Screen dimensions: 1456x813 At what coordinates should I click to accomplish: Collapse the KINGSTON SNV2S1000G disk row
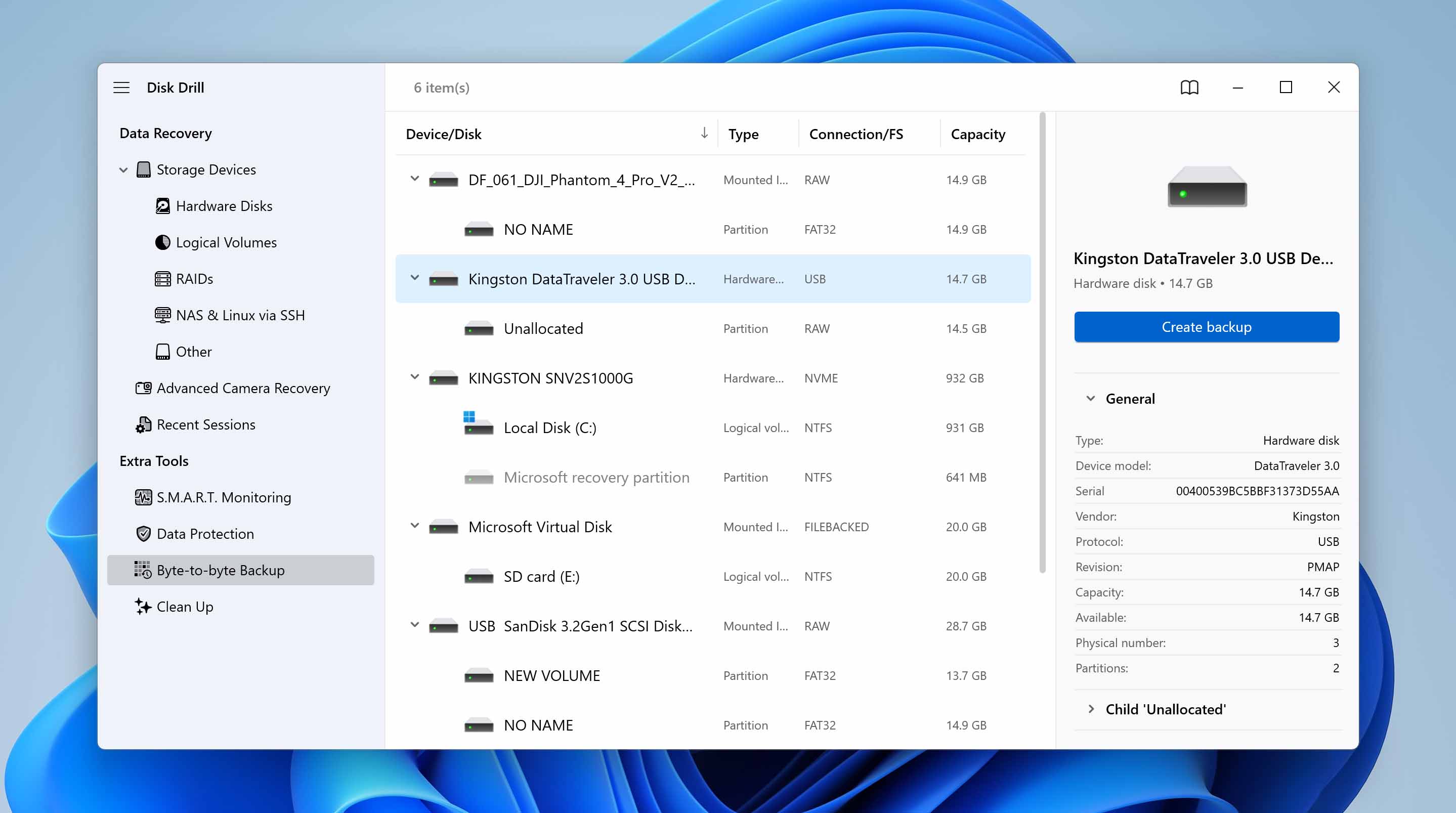pyautogui.click(x=414, y=377)
